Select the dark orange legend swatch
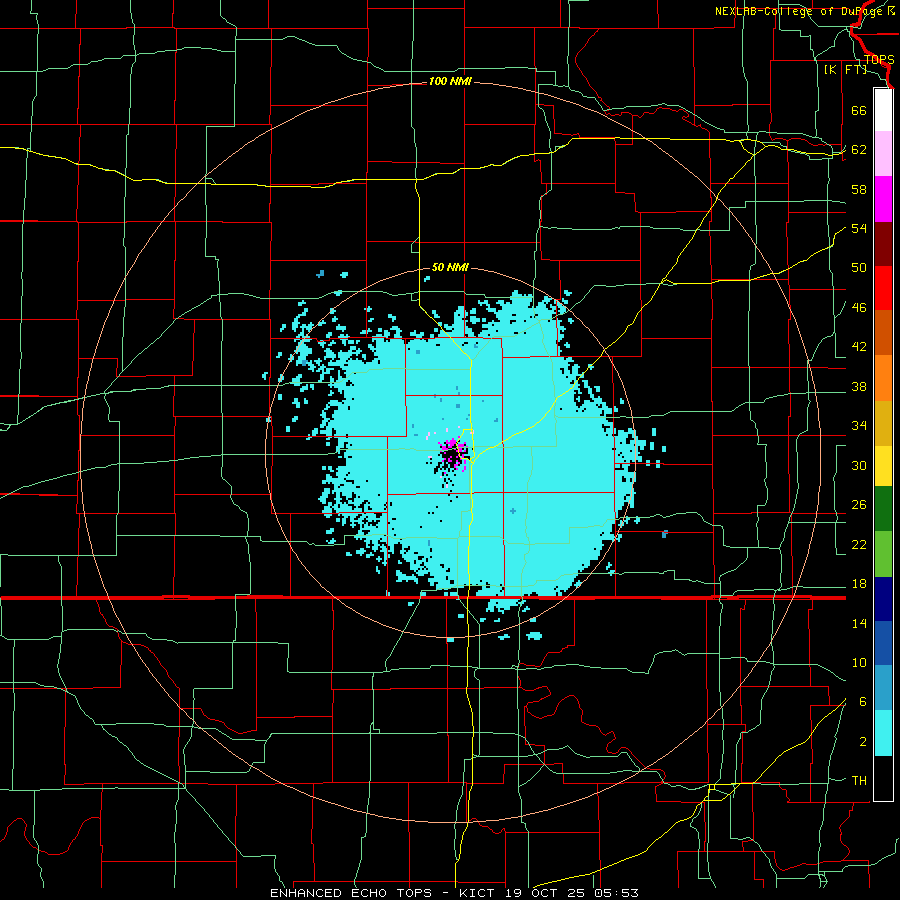 point(883,333)
